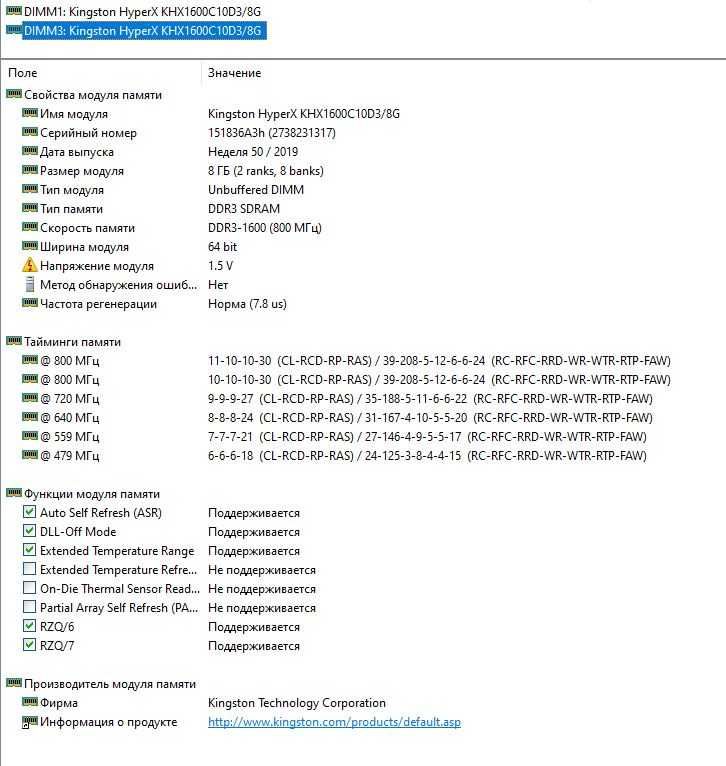
Task: Click the icon next to Частота регенерации
Action: click(30, 303)
